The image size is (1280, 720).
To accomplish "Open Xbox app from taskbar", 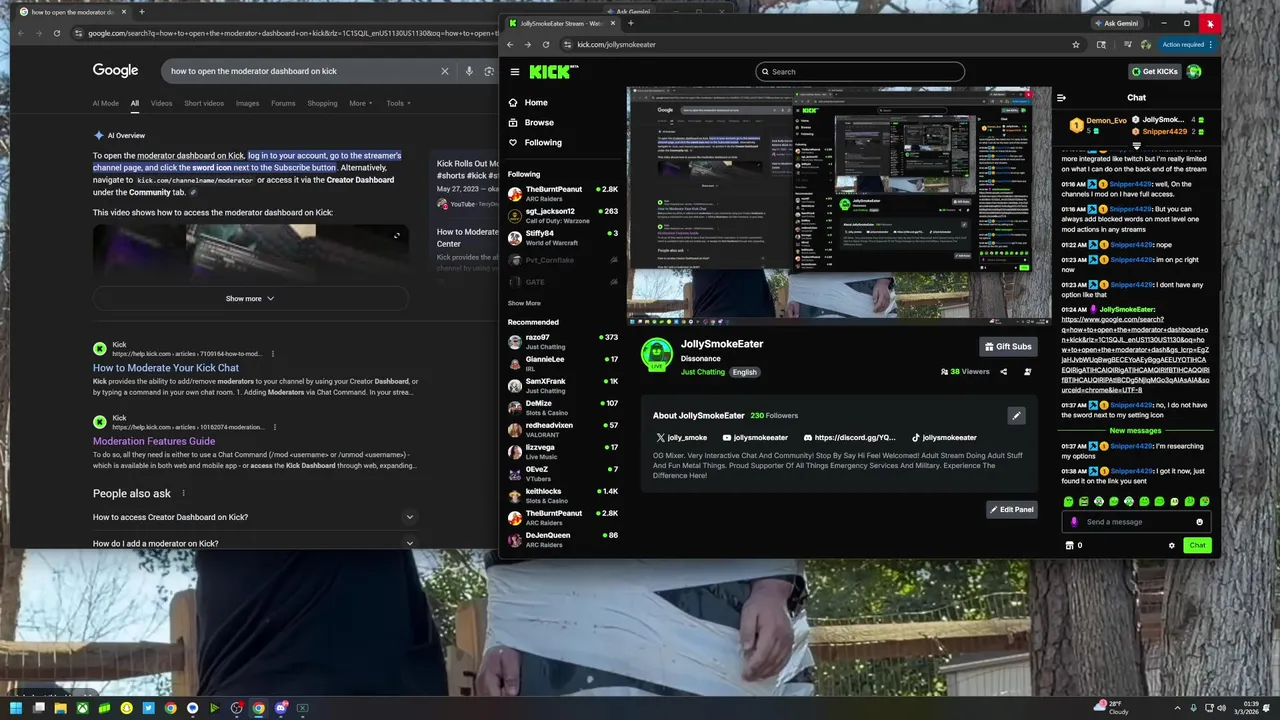I will pyautogui.click(x=82, y=708).
